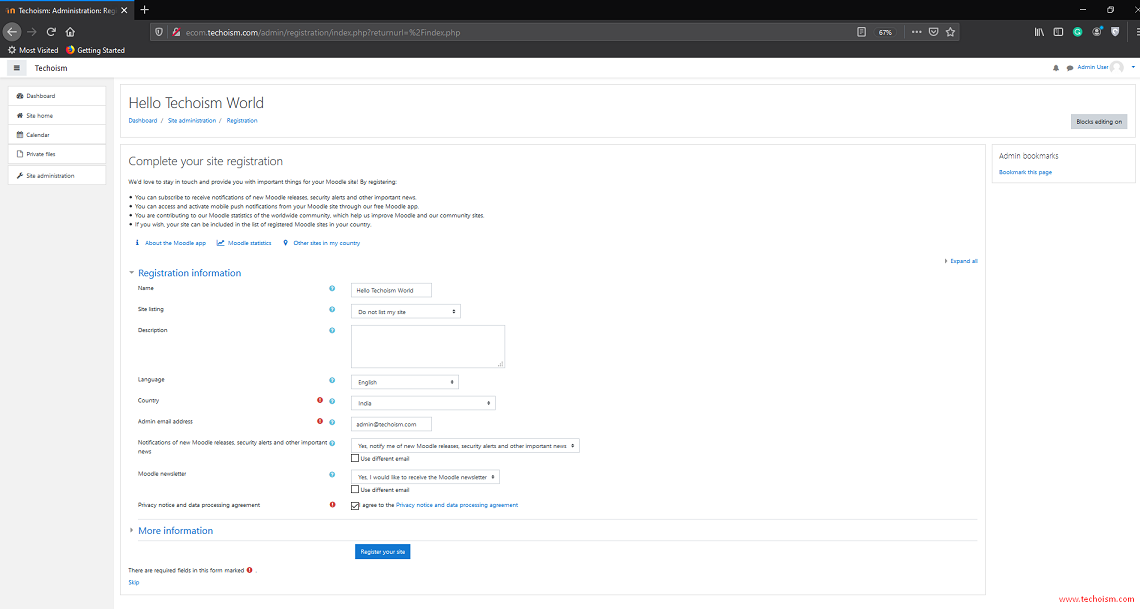Open the Pocket save icon in address bar
This screenshot has width=1140, height=609.
pos(934,32)
